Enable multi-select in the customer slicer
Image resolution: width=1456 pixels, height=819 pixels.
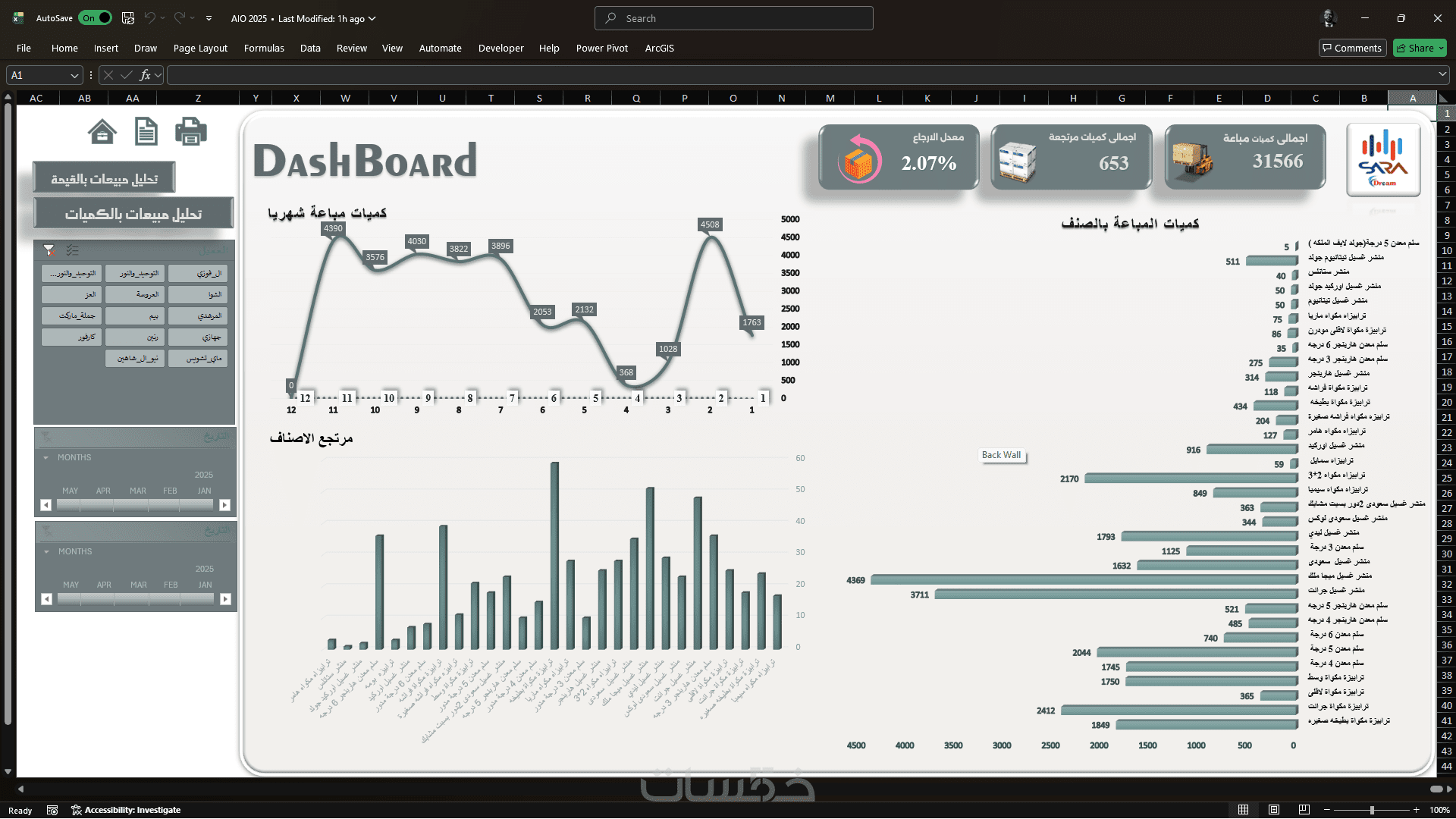(x=72, y=250)
